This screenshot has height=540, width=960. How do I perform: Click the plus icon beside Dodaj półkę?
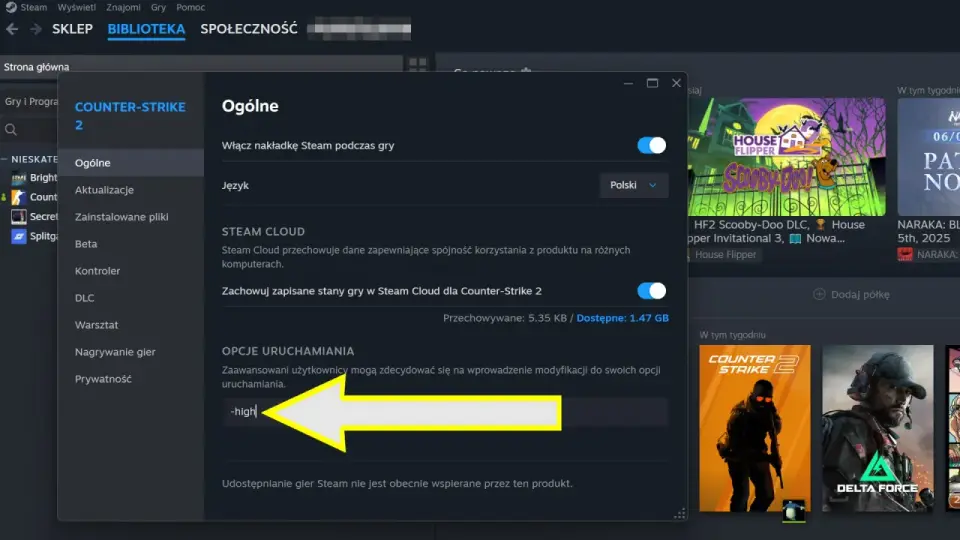coord(819,294)
